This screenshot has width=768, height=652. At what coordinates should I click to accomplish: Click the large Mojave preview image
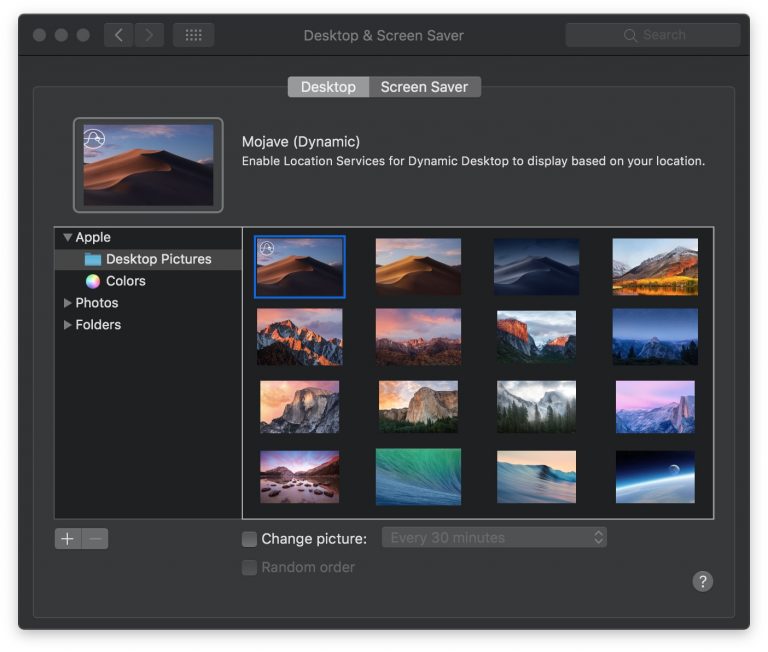click(148, 165)
